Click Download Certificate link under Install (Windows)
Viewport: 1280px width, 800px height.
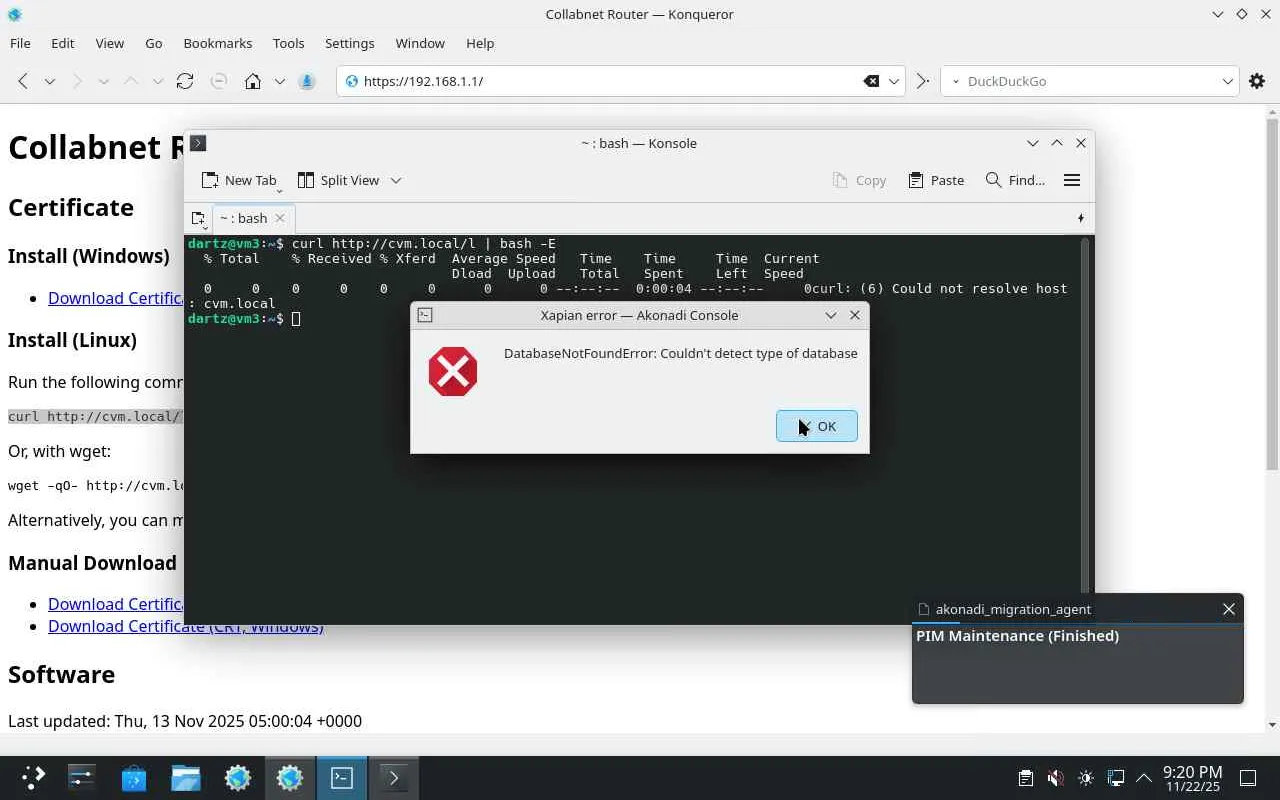[116, 298]
